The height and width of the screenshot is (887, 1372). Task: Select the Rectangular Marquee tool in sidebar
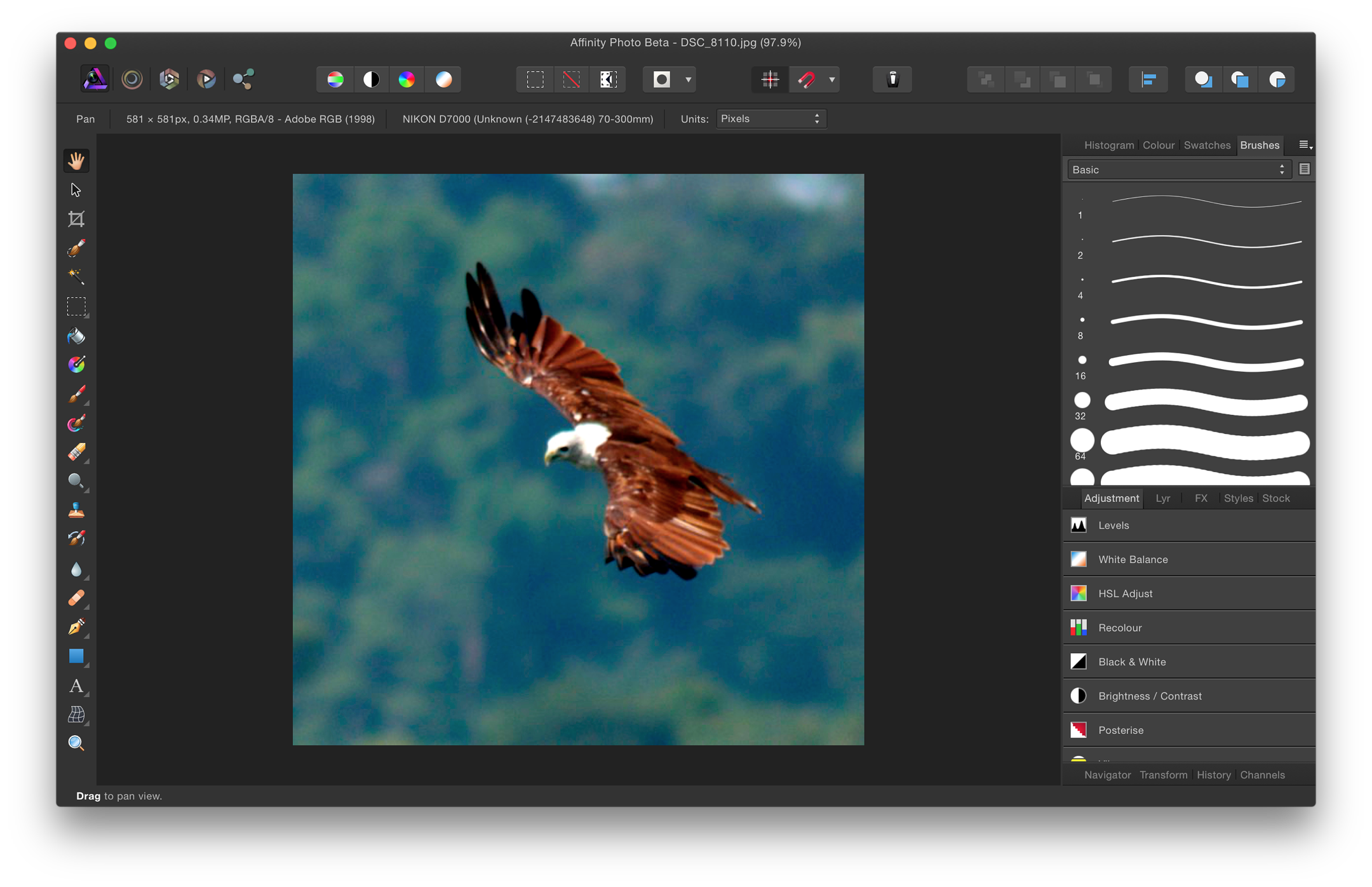point(76,307)
